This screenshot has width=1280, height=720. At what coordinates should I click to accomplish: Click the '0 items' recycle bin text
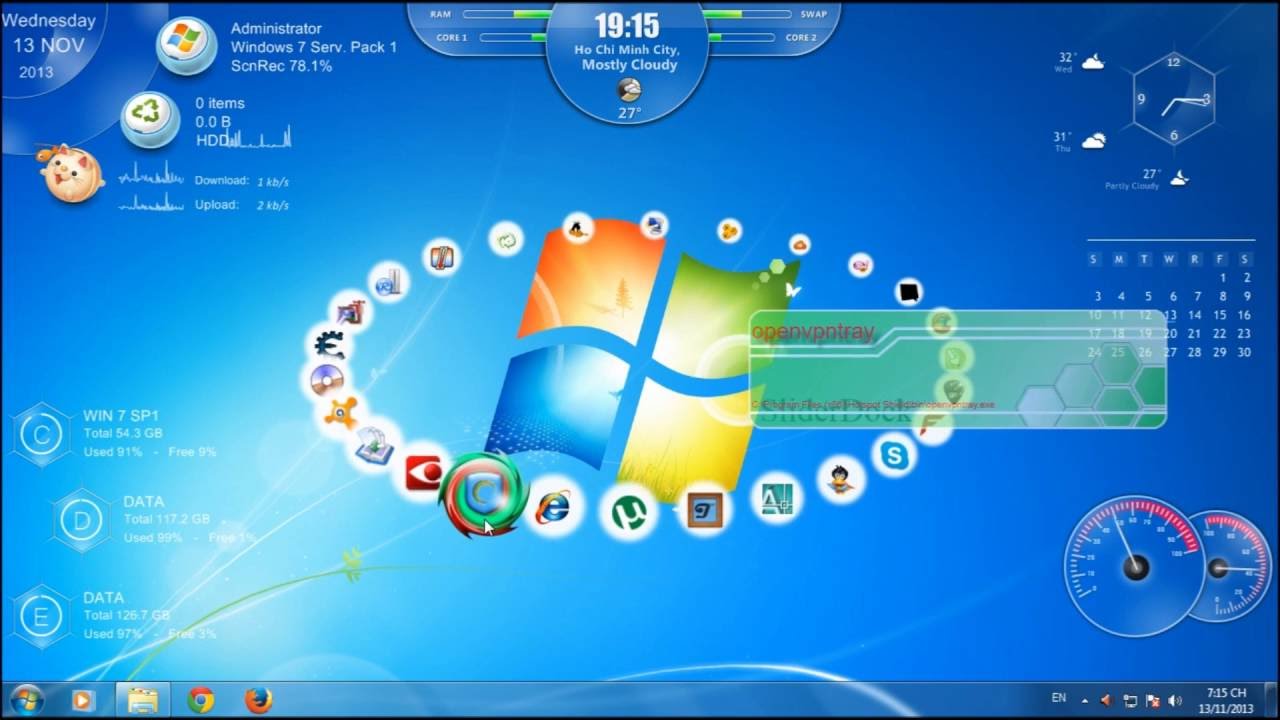point(220,103)
